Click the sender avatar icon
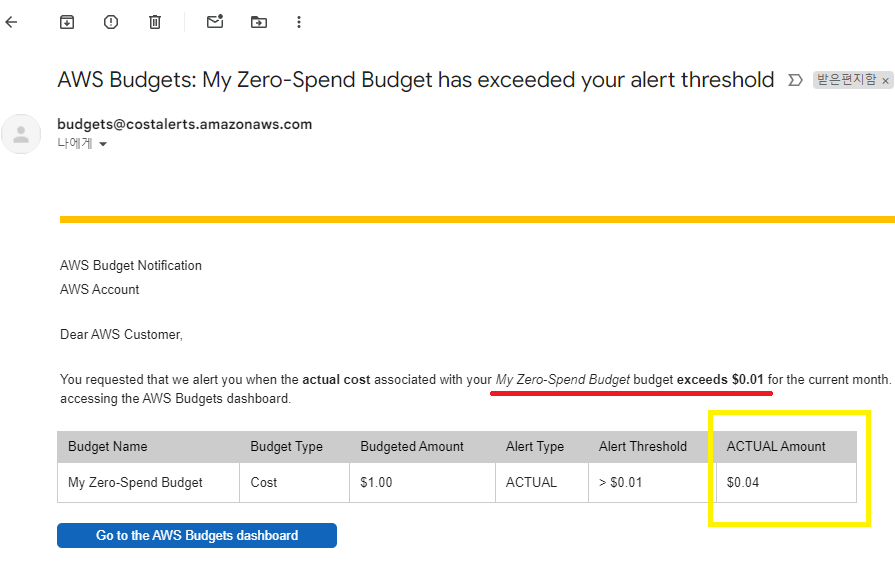The width and height of the screenshot is (895, 587). [x=21, y=134]
